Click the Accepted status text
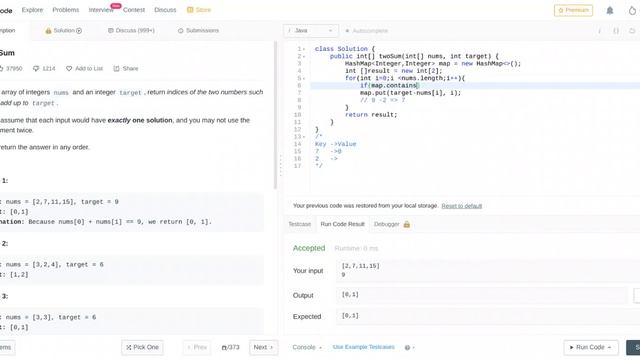 pyautogui.click(x=309, y=248)
